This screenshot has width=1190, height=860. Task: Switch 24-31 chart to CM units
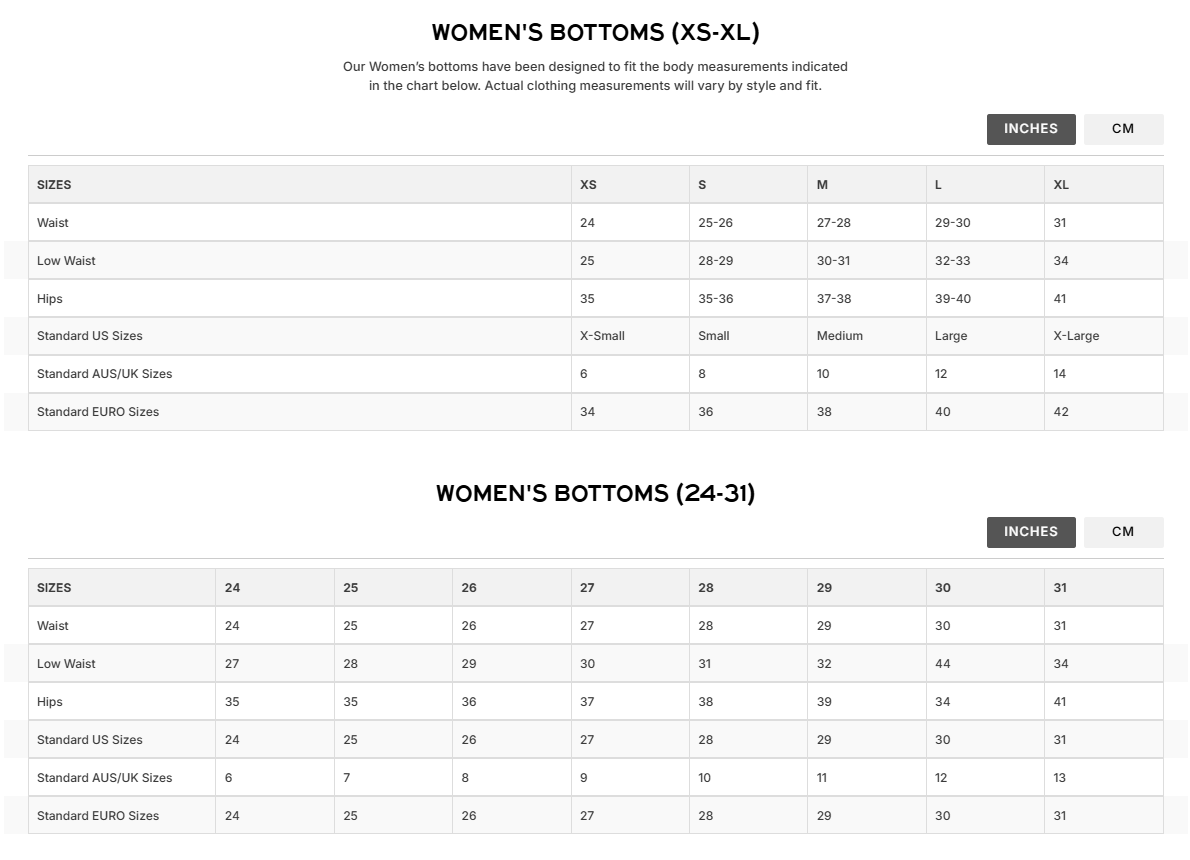pos(1123,532)
